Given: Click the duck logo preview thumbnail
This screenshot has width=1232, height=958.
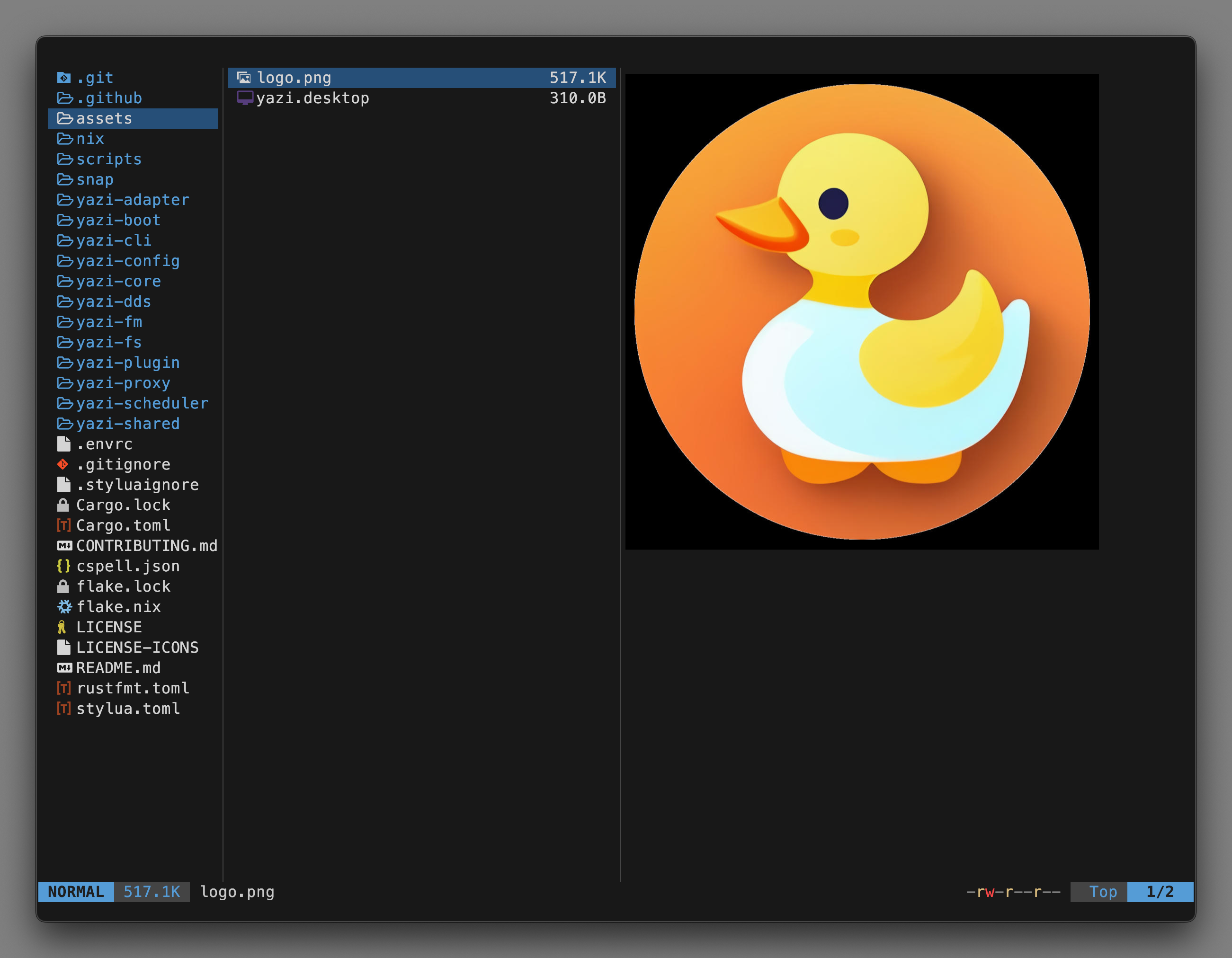Looking at the screenshot, I should coord(862,310).
